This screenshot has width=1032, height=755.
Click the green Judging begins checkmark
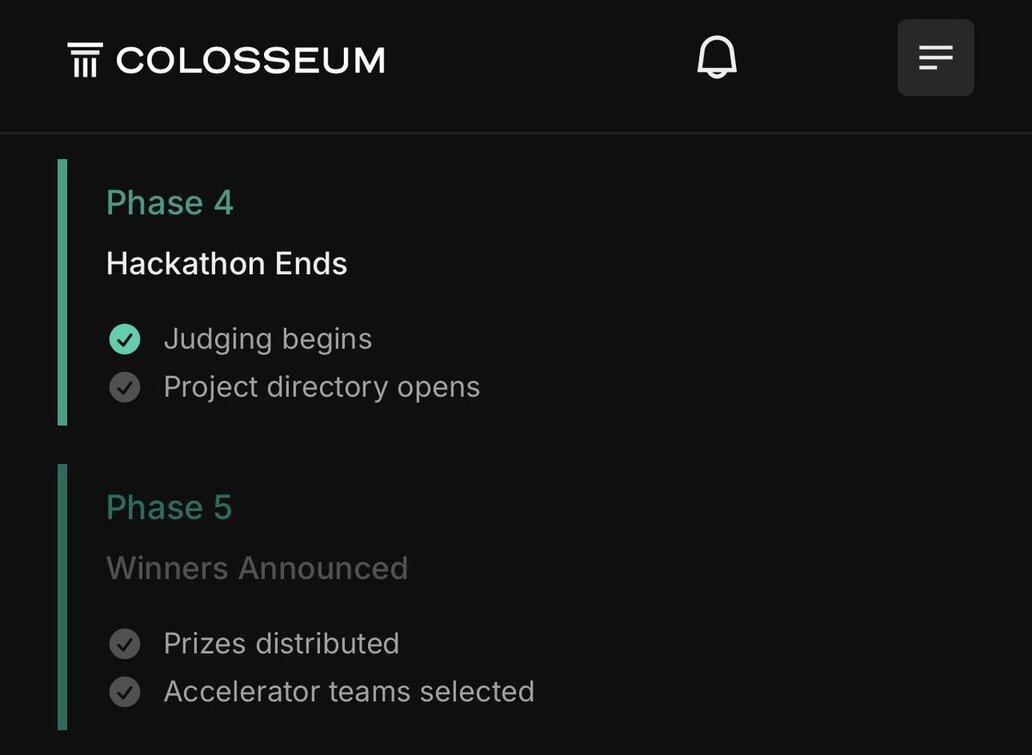[125, 339]
